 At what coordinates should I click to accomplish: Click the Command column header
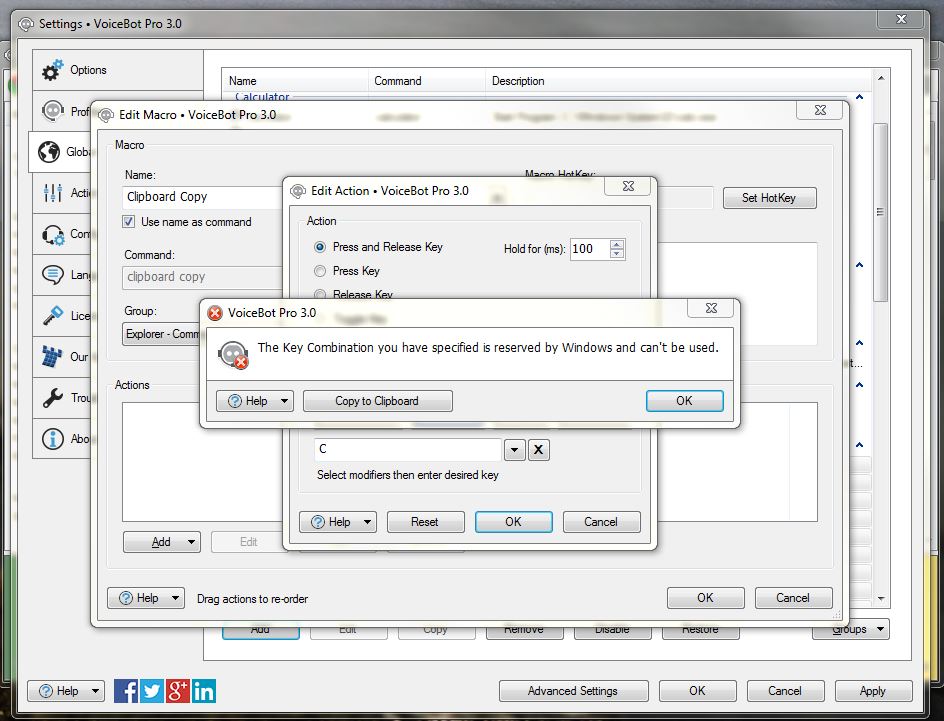coord(398,81)
